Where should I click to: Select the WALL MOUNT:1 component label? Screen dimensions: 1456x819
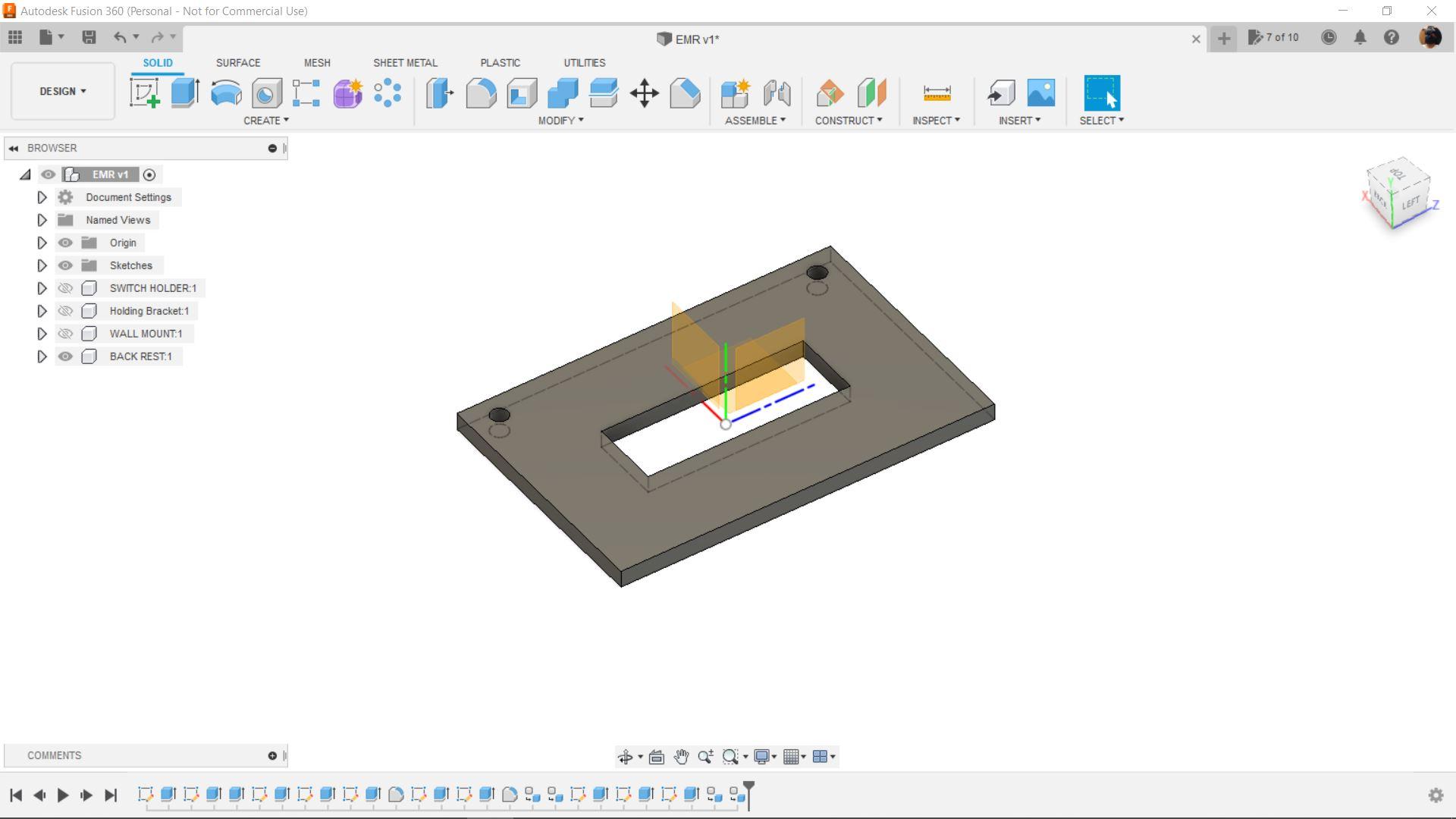click(146, 334)
